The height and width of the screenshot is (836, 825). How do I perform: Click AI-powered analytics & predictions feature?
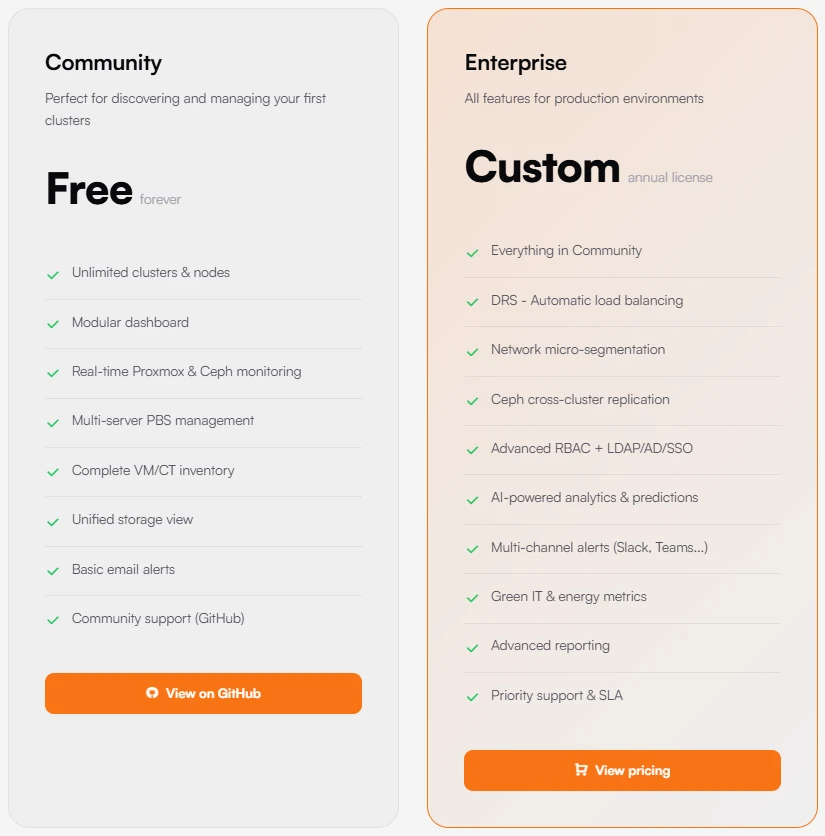point(594,497)
